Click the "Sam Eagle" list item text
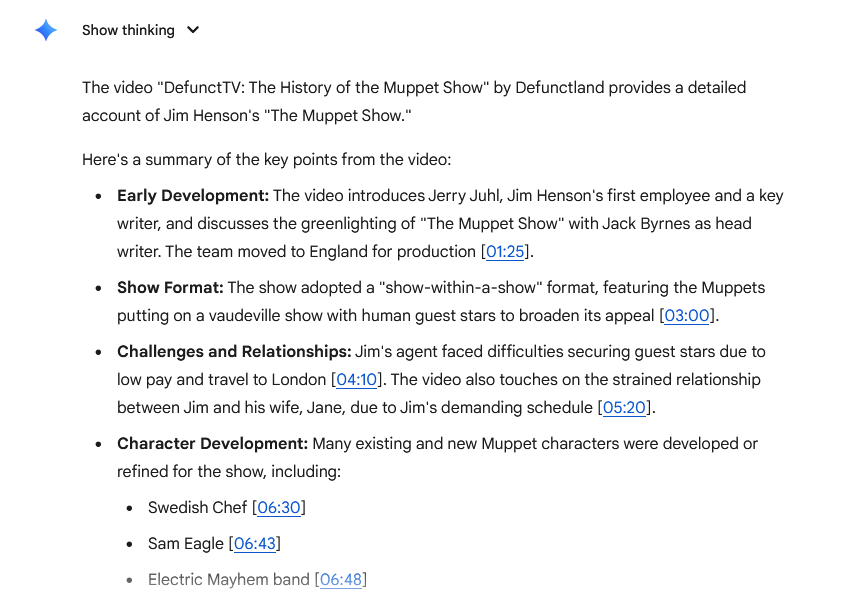The width and height of the screenshot is (865, 592). pos(185,544)
